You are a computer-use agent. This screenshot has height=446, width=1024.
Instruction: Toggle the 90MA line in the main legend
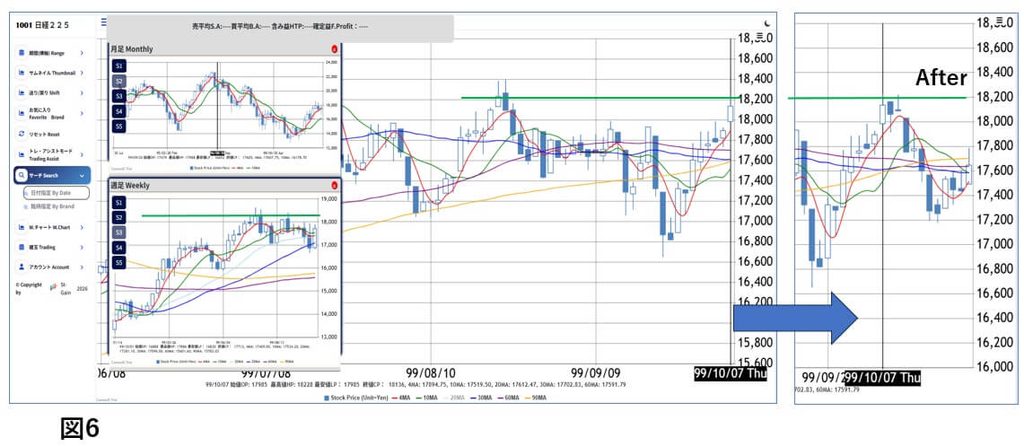(x=538, y=397)
